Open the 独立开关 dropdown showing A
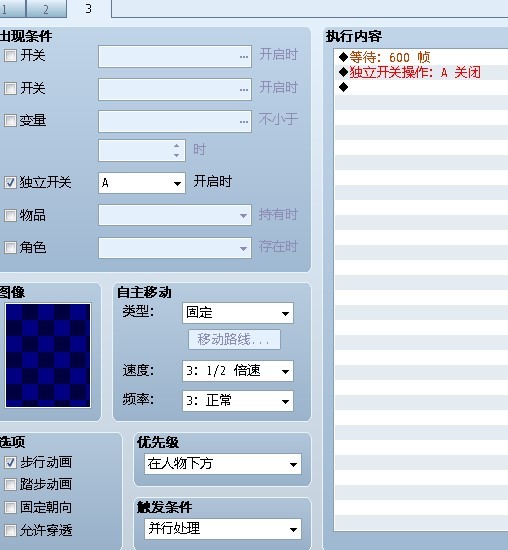 point(142,183)
